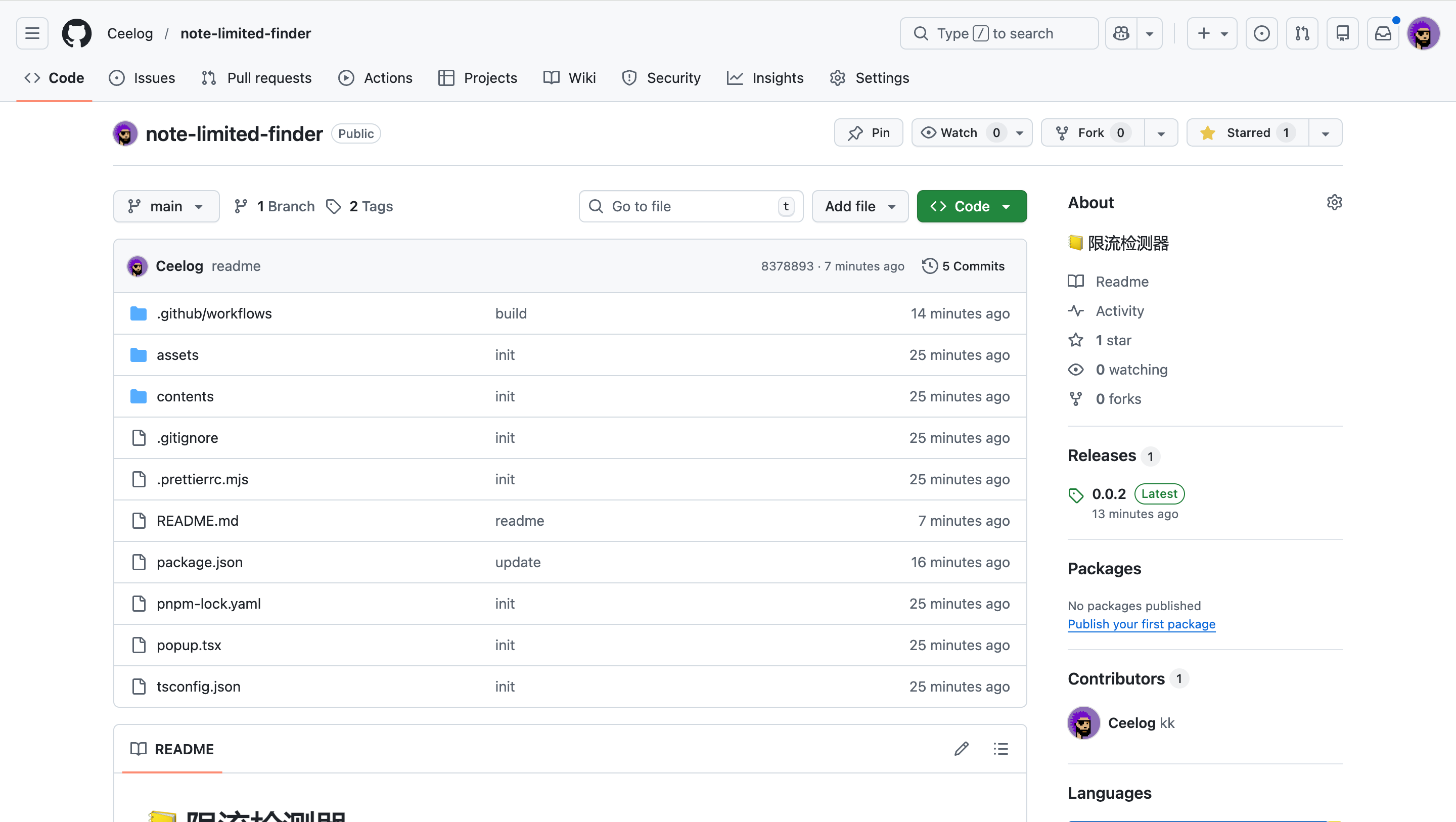1456x822 pixels.
Task: Click Publish your first package link
Action: point(1141,623)
